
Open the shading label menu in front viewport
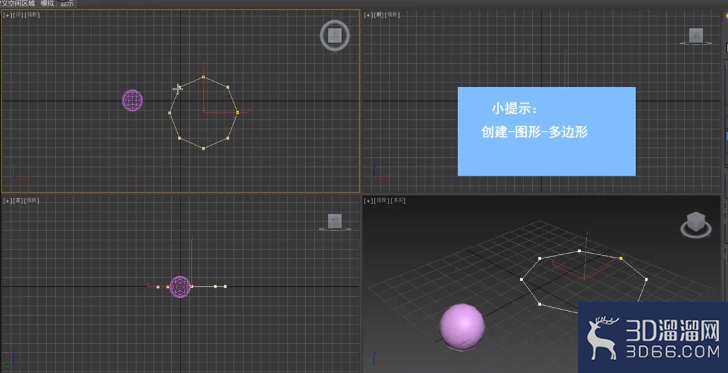point(393,15)
